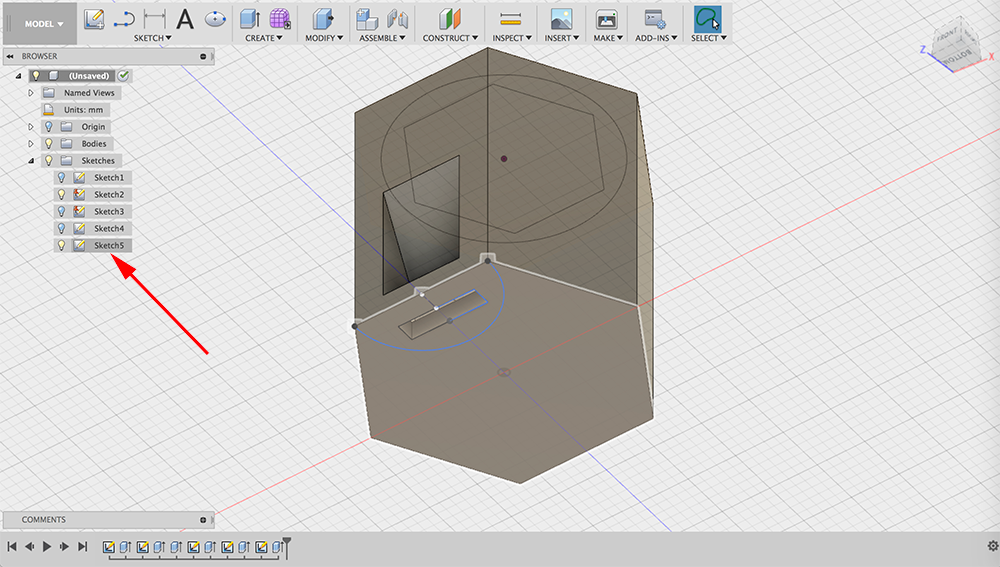The height and width of the screenshot is (567, 1000).
Task: Click the Browser panel options round button
Action: pyautogui.click(x=203, y=56)
